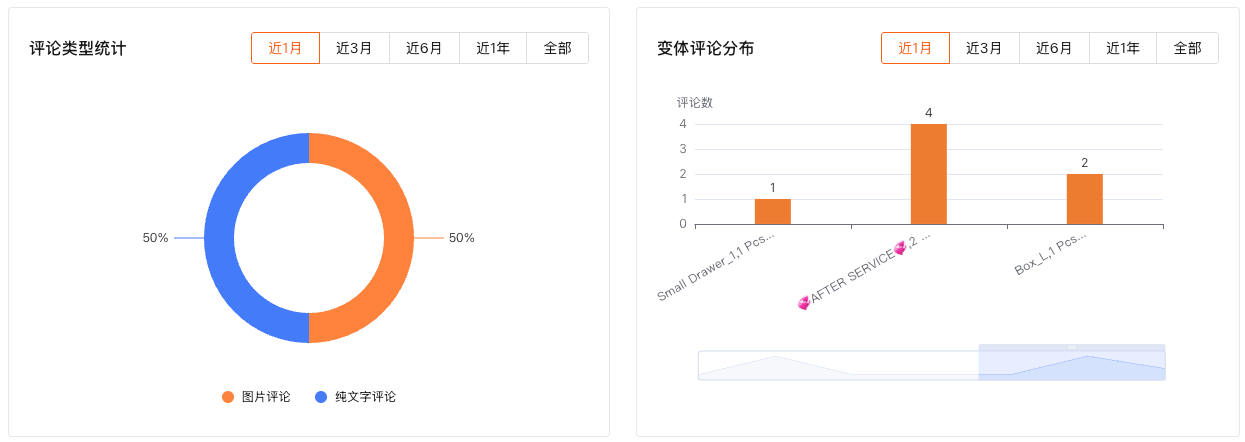Select 近1年 in 评论类型统计 panel
Image resolution: width=1245 pixels, height=442 pixels.
[493, 48]
